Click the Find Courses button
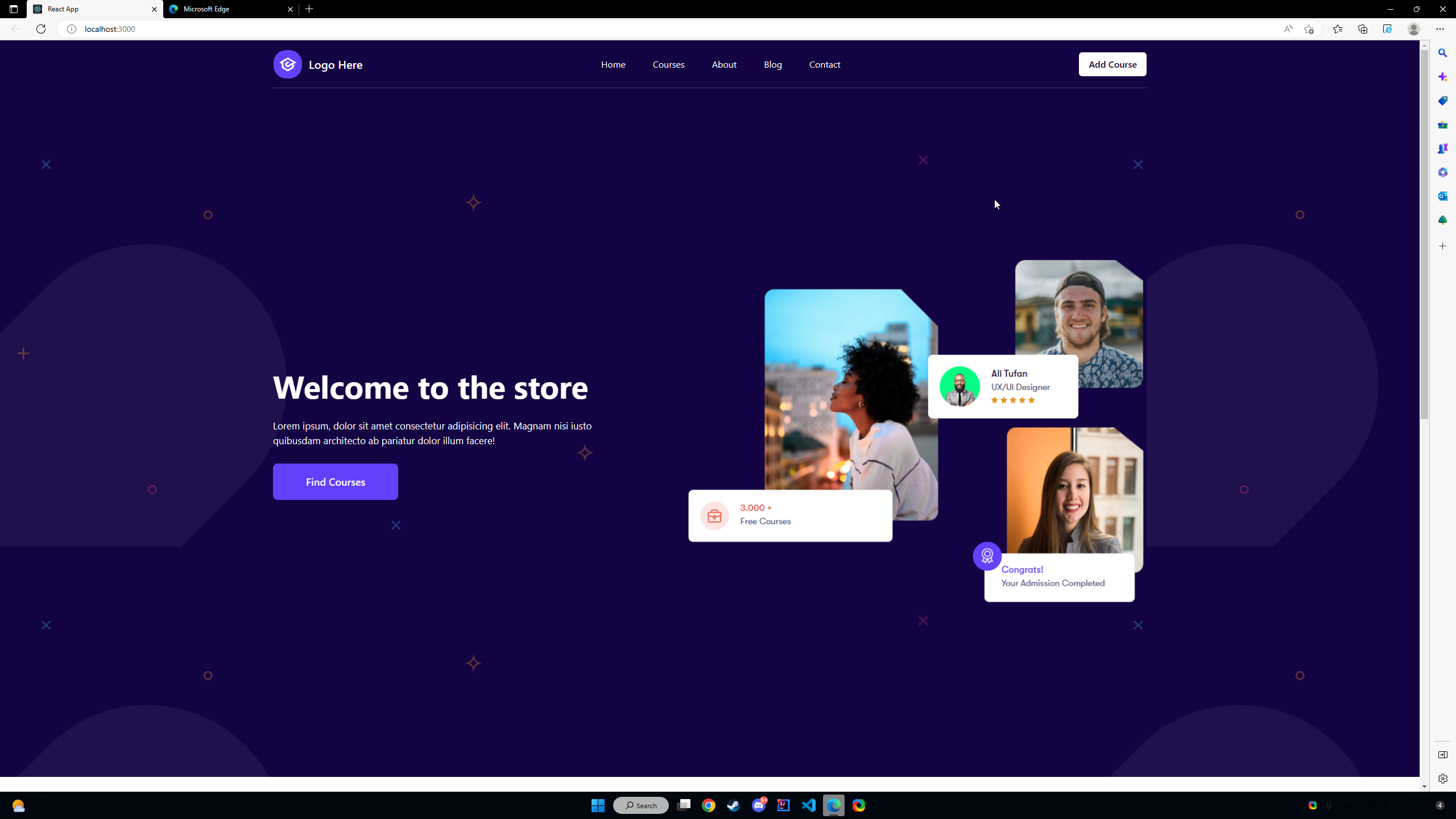 [335, 482]
